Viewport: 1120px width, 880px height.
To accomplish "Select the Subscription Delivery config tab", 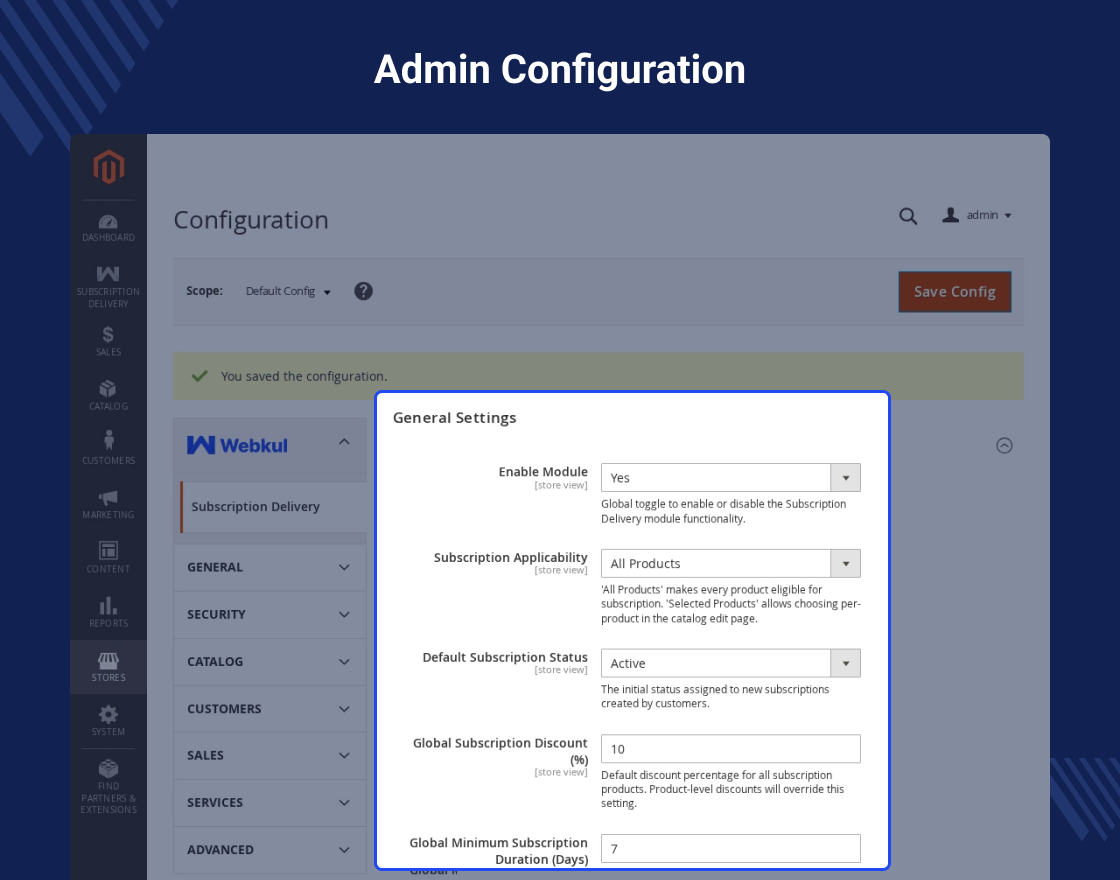I will (x=274, y=506).
